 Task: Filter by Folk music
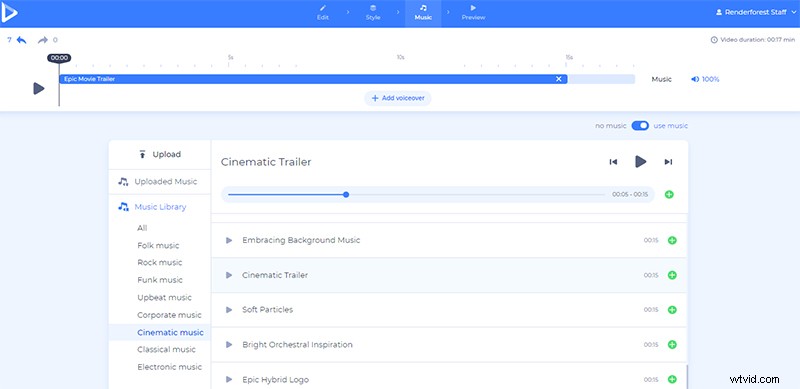[x=158, y=246]
